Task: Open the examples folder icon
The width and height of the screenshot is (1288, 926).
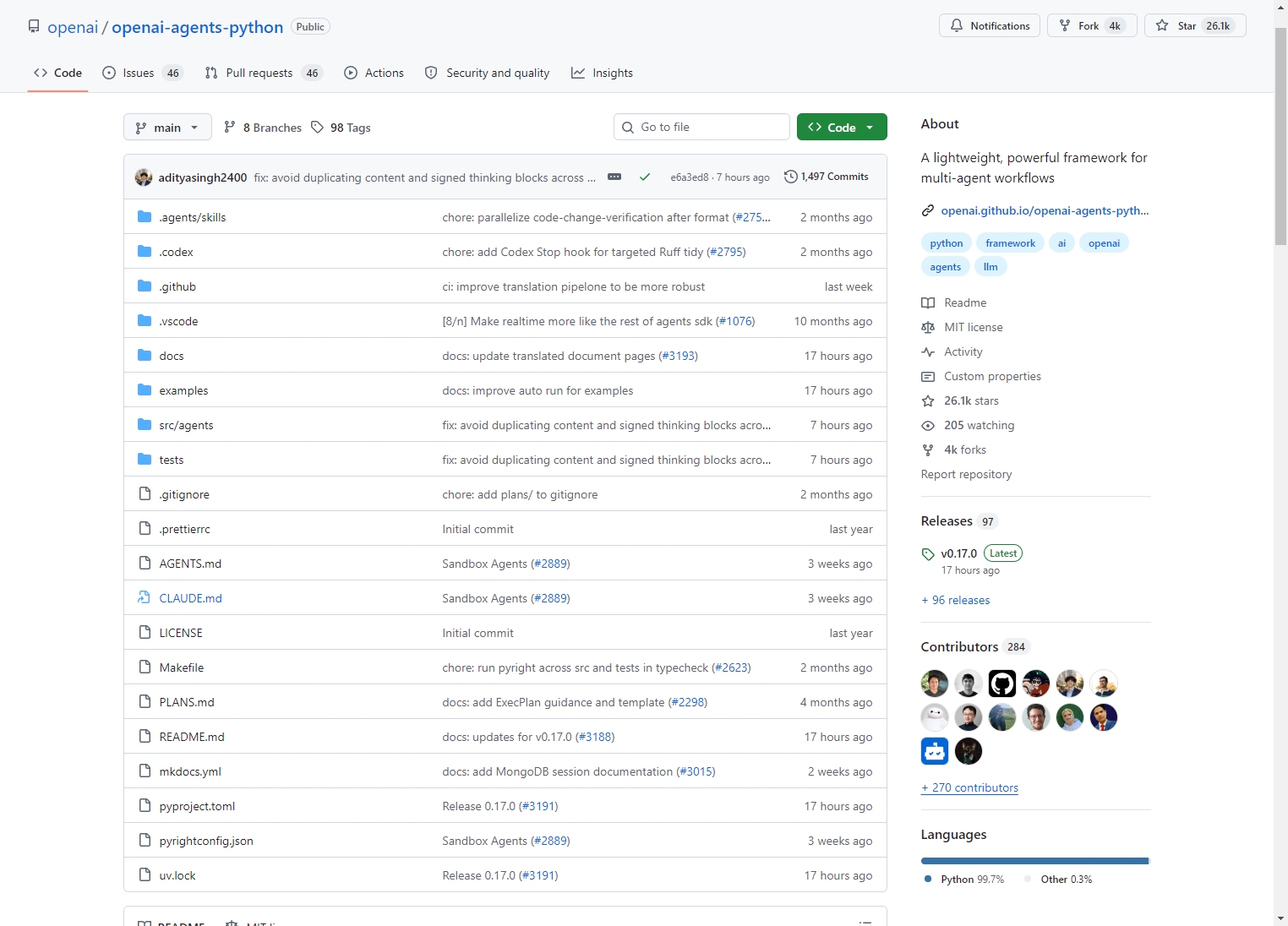Action: [145, 389]
